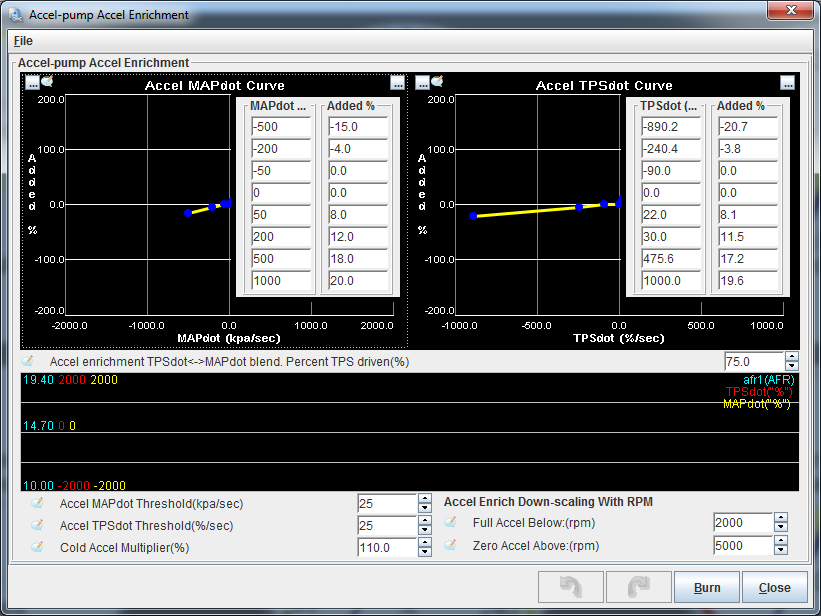
Task: Decrease Zero Accel Above rpm with down arrow
Action: (780, 551)
